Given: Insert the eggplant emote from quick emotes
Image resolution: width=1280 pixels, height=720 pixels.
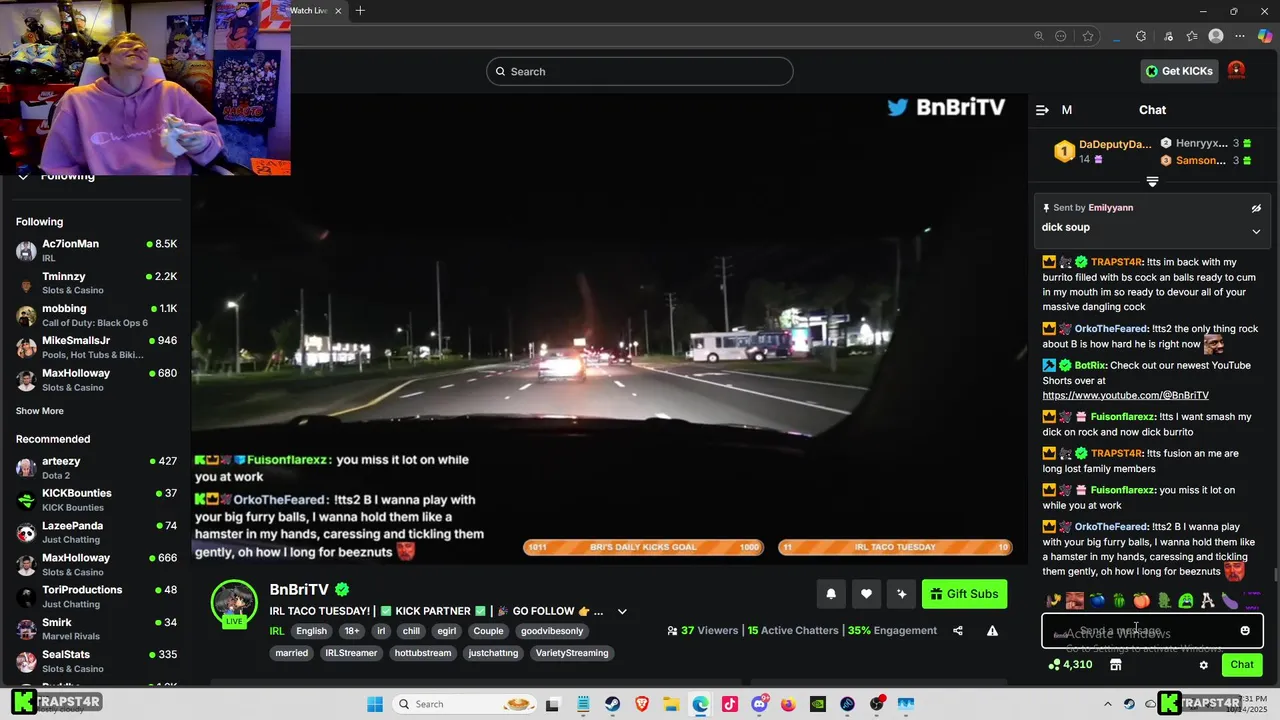Looking at the screenshot, I should pos(1230,601).
